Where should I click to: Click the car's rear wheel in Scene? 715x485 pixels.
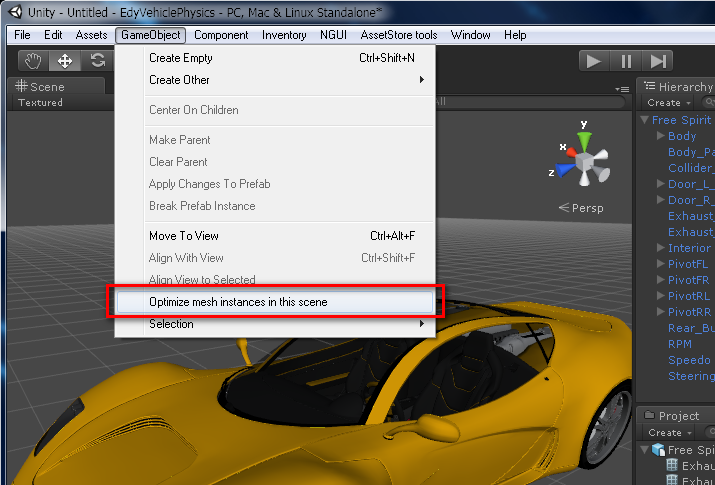[606, 427]
